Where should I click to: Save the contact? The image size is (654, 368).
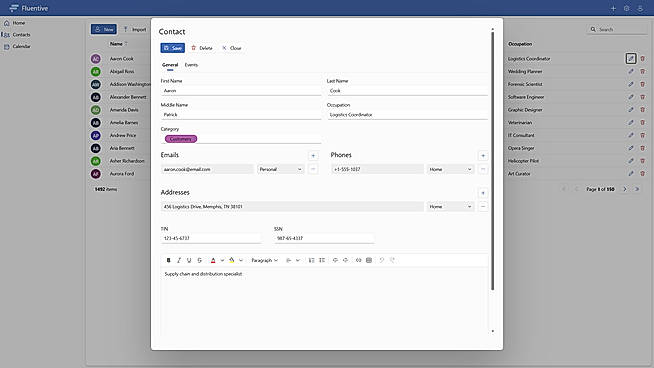173,48
